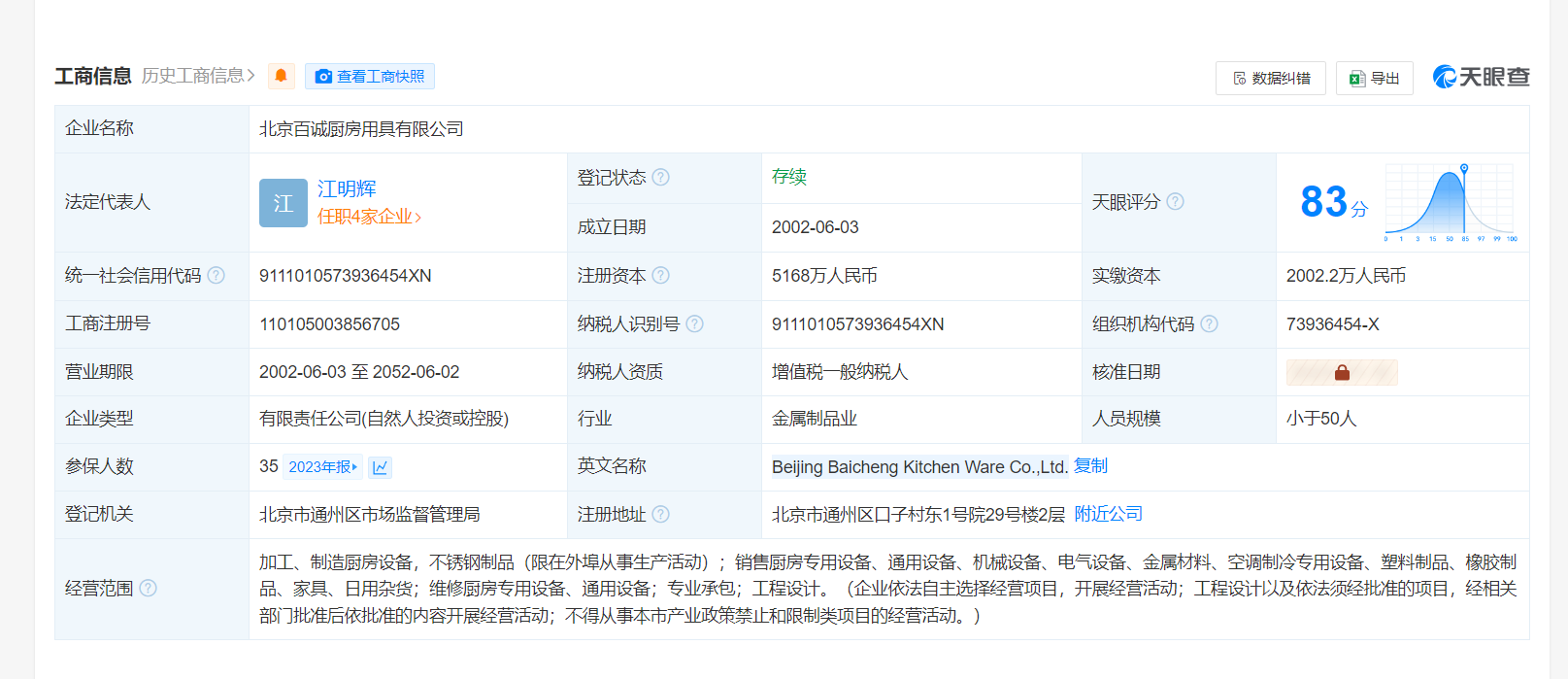Click 导出 export button
Screen dimensions: 1568x679
click(x=1374, y=78)
